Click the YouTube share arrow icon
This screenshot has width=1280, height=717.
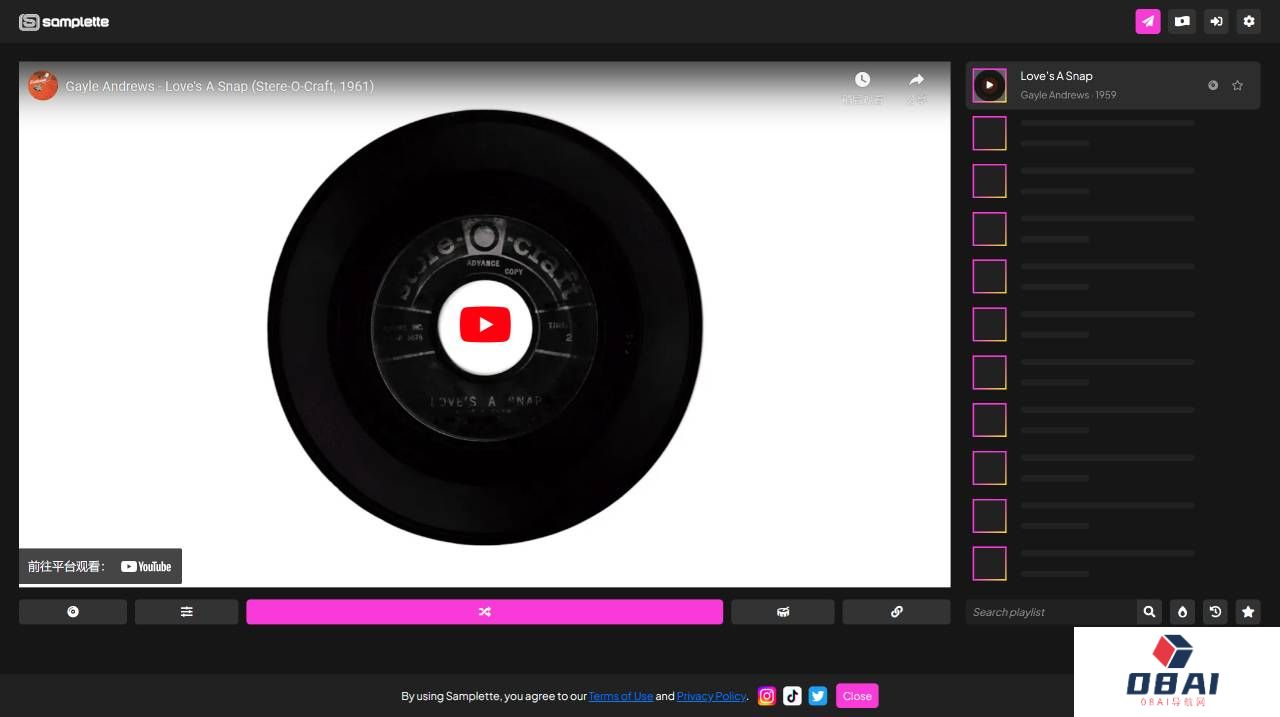point(916,80)
